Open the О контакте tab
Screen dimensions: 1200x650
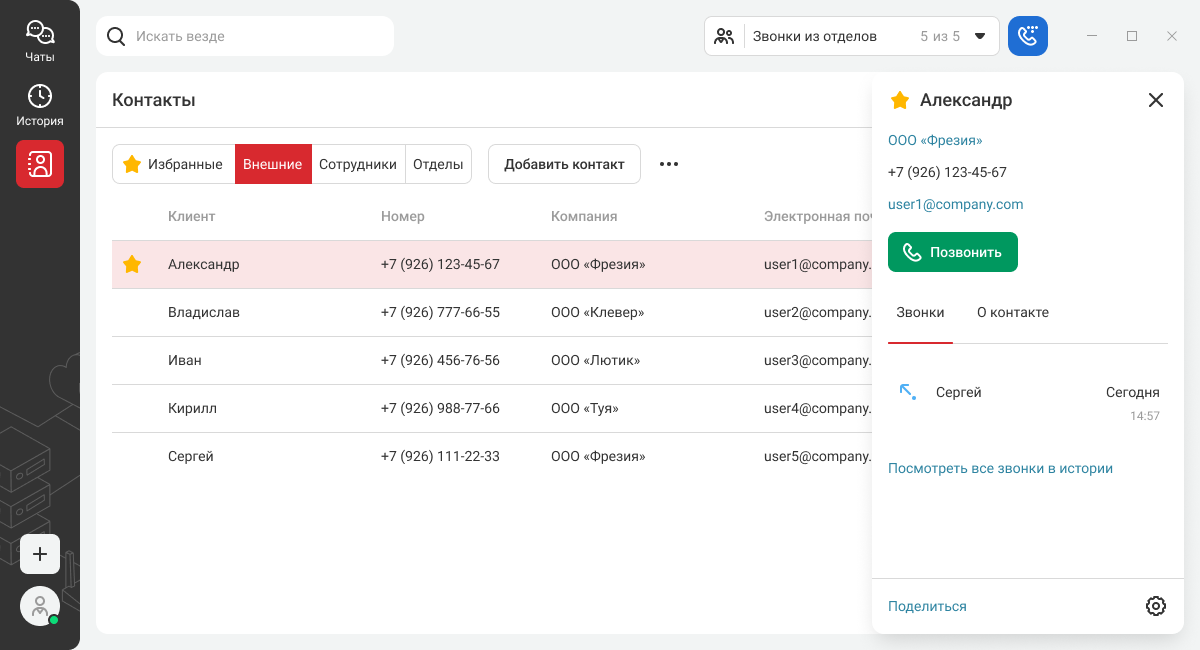click(1012, 312)
